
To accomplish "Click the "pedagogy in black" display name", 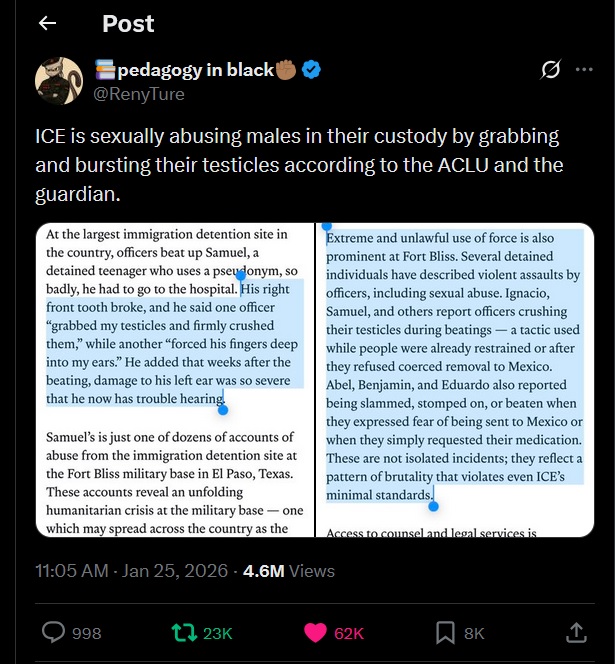I will point(196,70).
